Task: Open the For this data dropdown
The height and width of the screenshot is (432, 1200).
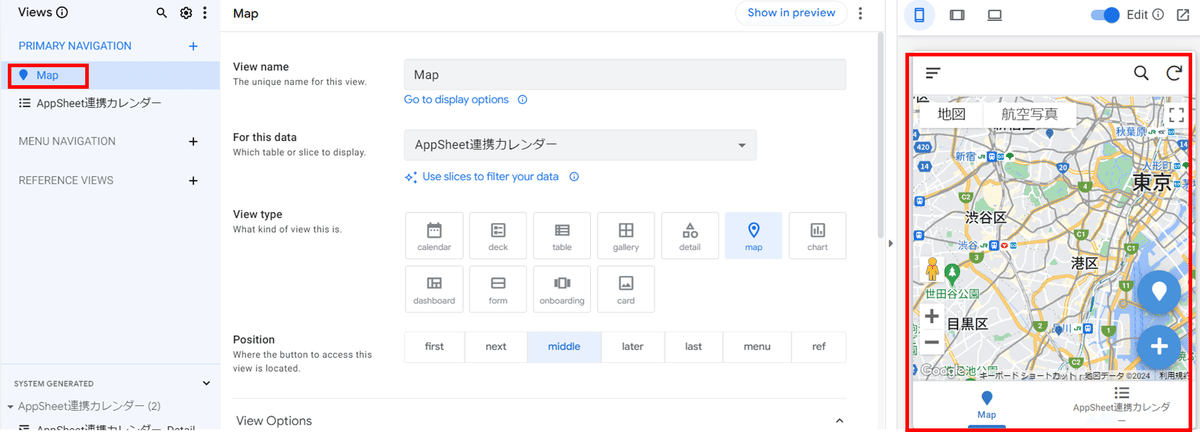Action: click(580, 145)
